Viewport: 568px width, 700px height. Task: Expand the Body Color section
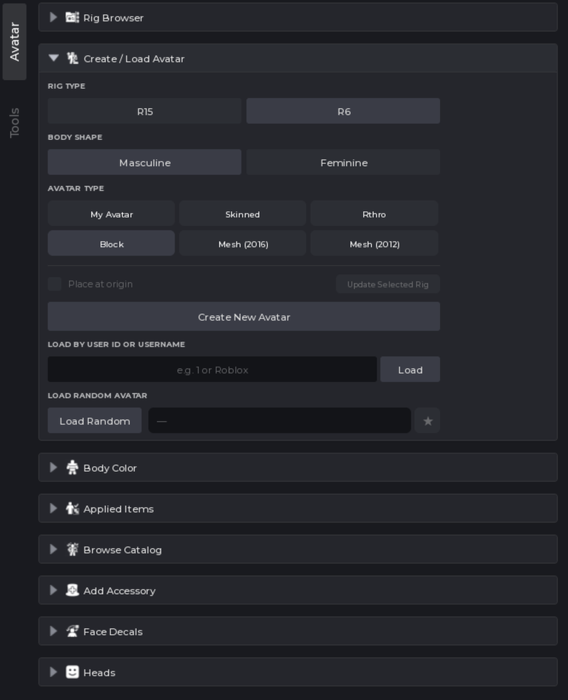[54, 467]
